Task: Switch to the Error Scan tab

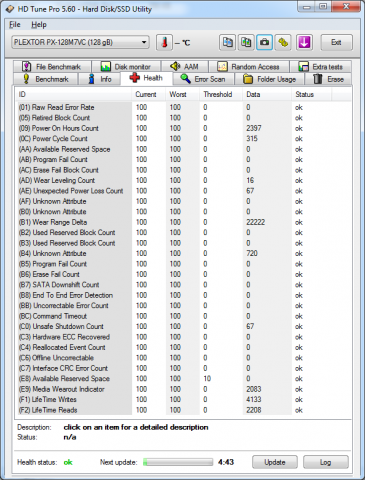Action: 203,79
